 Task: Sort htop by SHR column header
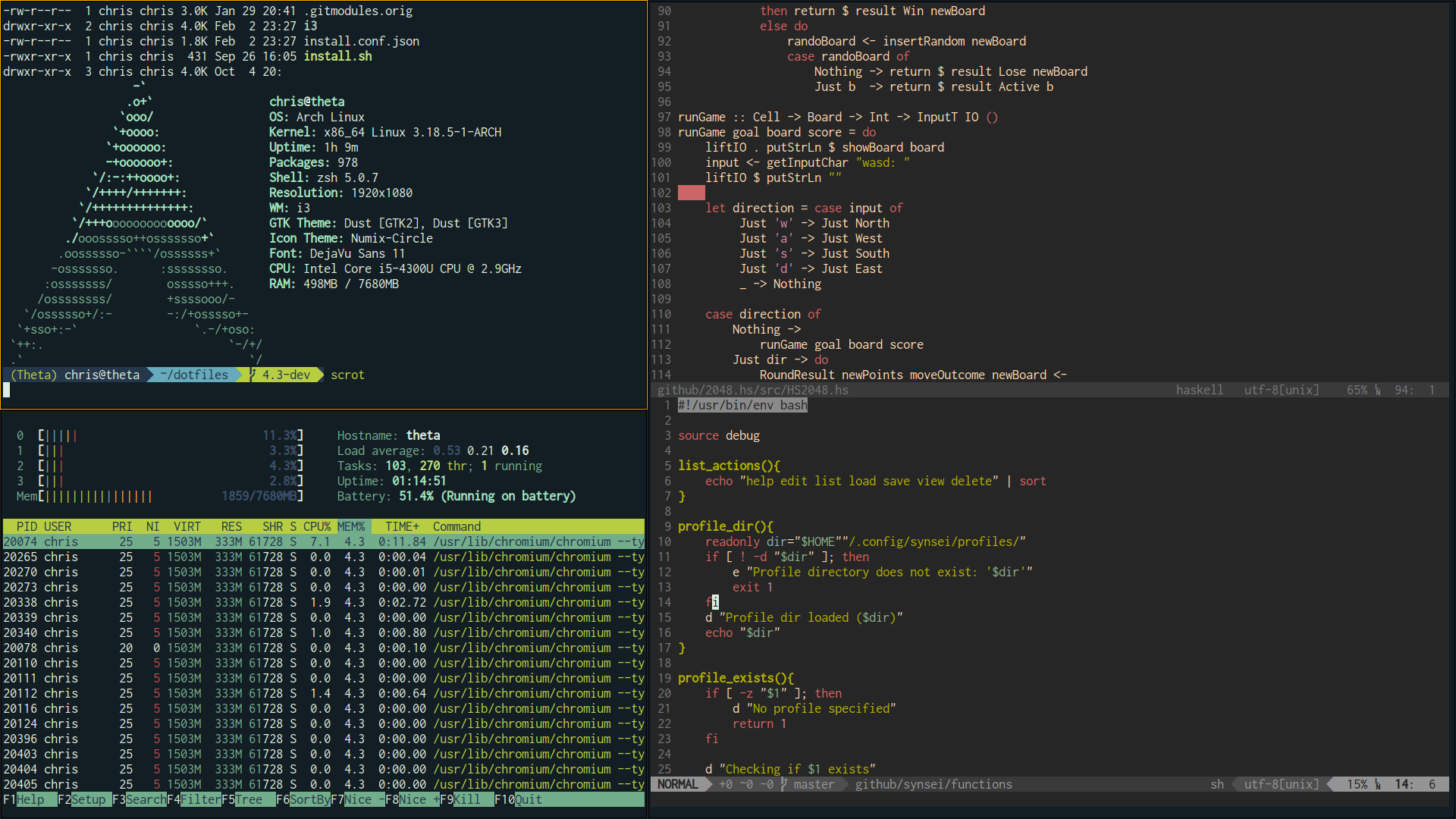(x=273, y=526)
